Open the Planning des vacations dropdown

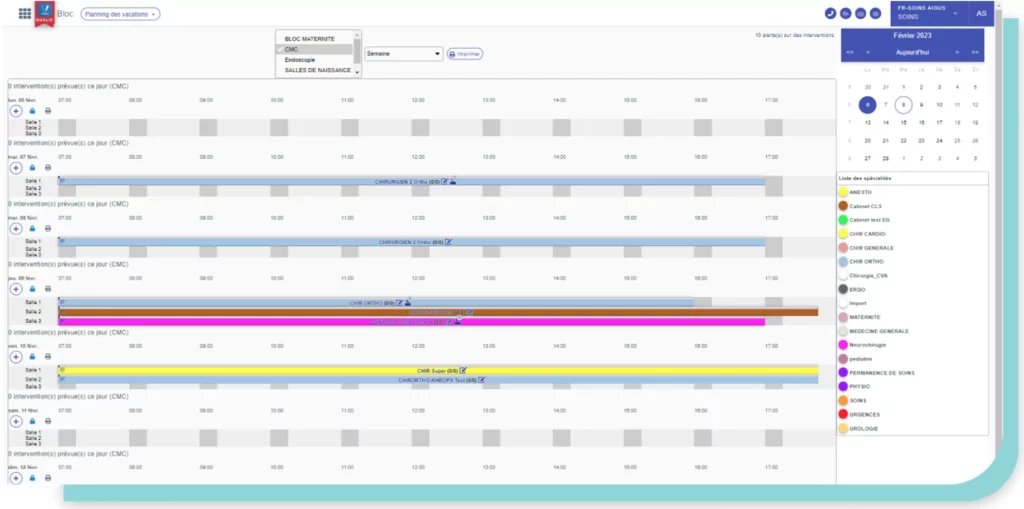point(120,14)
